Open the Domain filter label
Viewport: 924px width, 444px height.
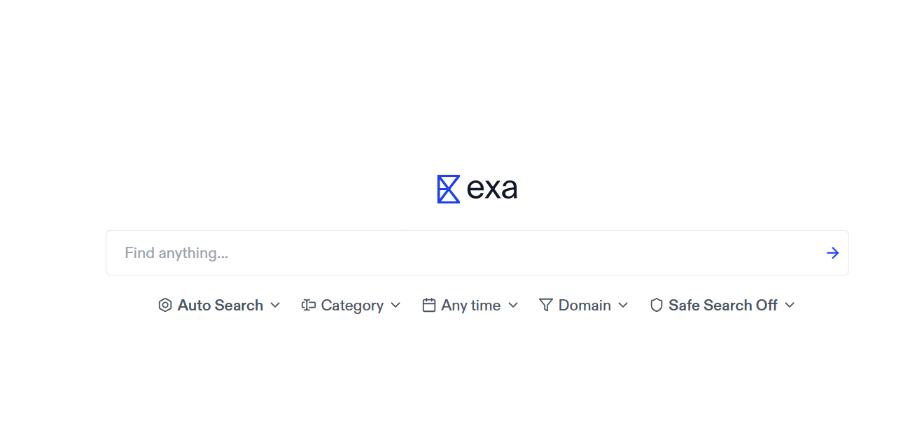(x=584, y=305)
